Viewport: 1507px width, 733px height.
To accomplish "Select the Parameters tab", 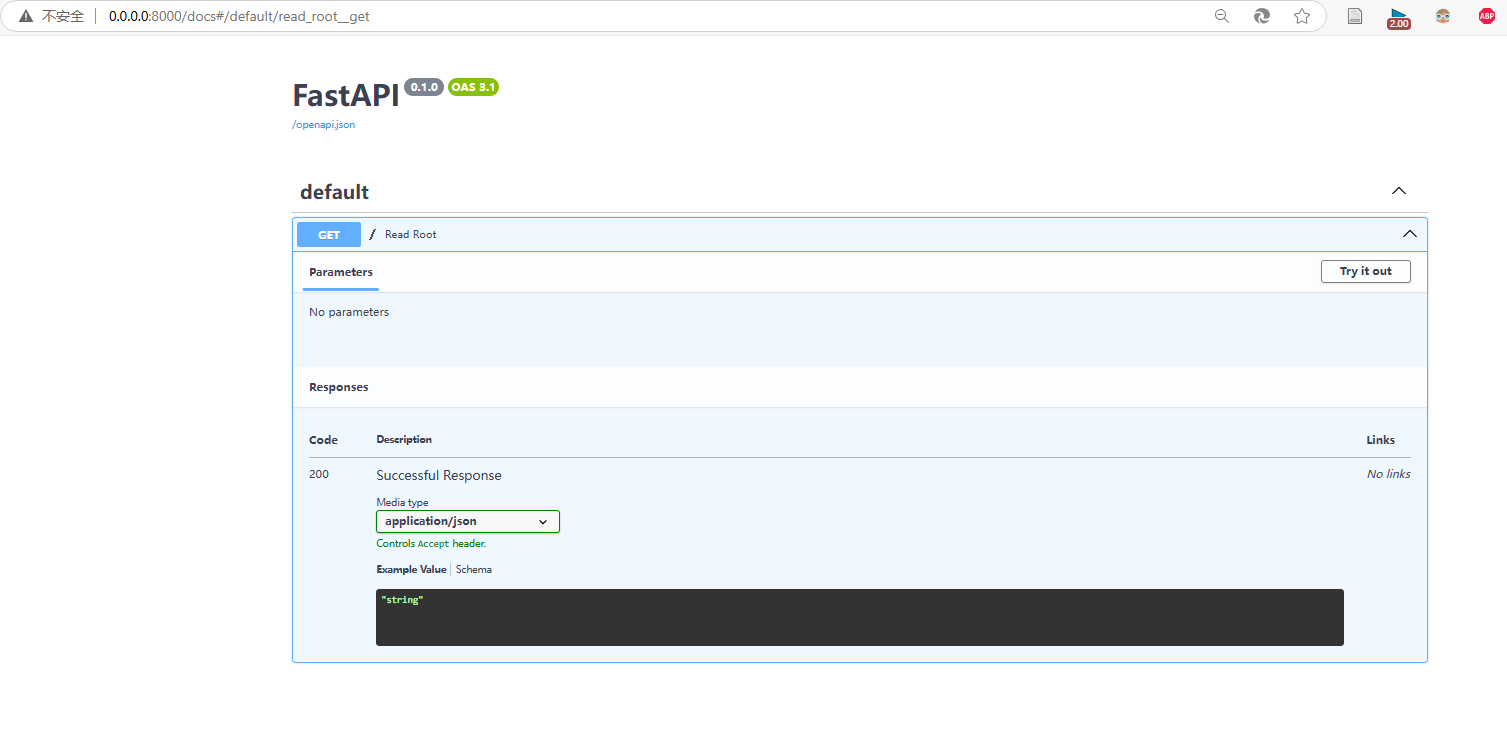I will [x=340, y=271].
